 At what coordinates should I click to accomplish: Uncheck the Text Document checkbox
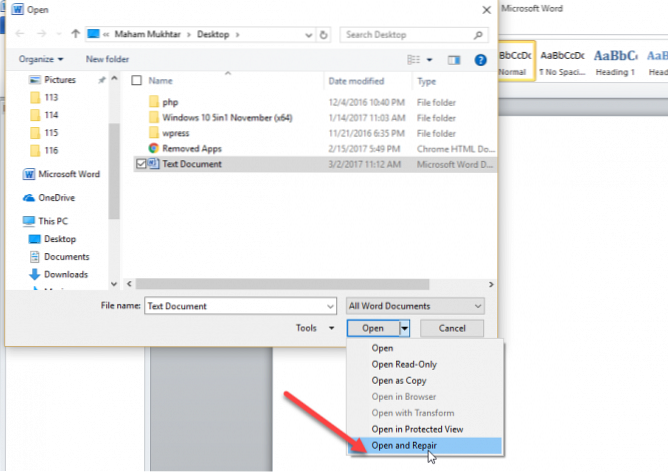(139, 164)
